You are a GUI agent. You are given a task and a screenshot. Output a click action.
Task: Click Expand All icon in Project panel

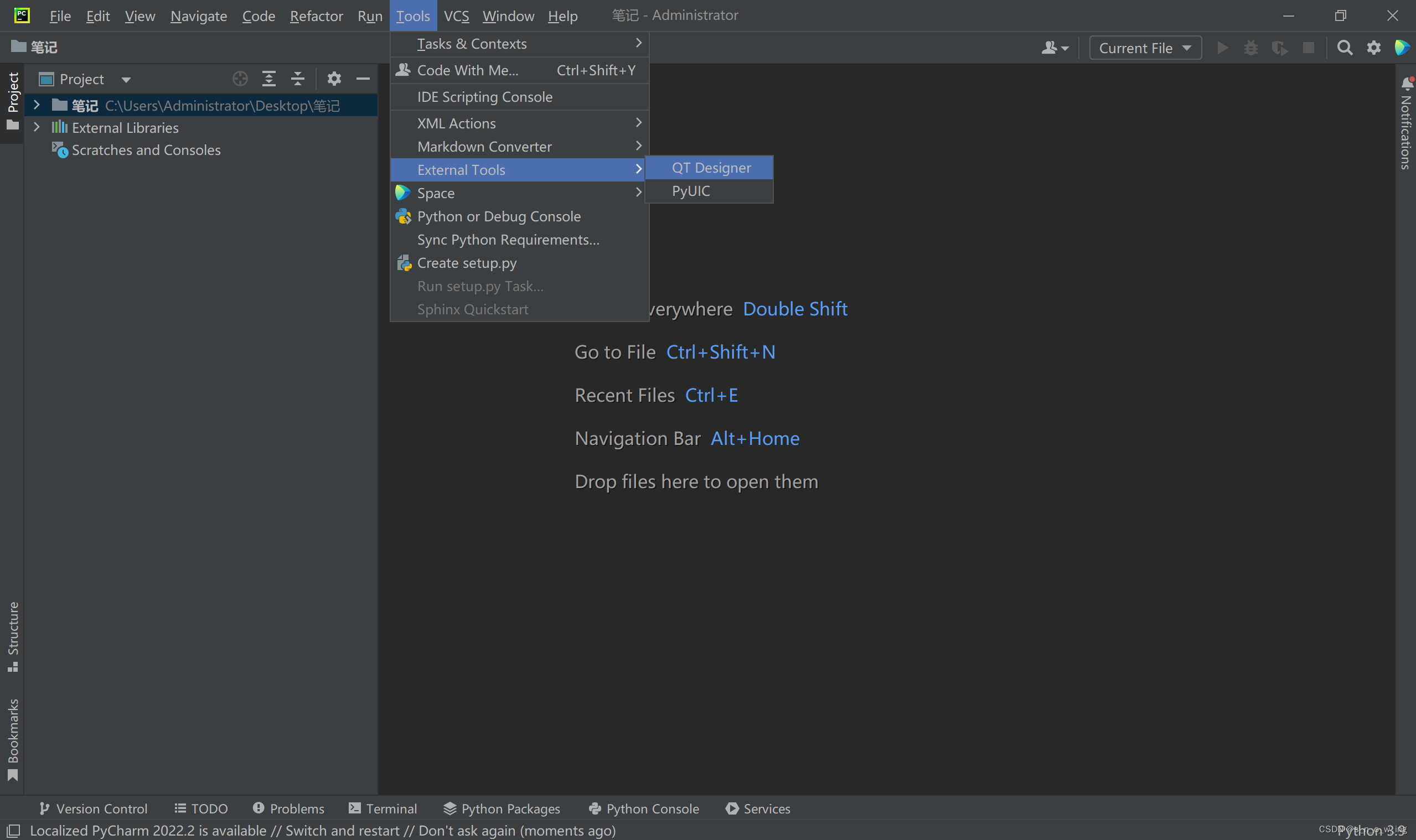[269, 79]
